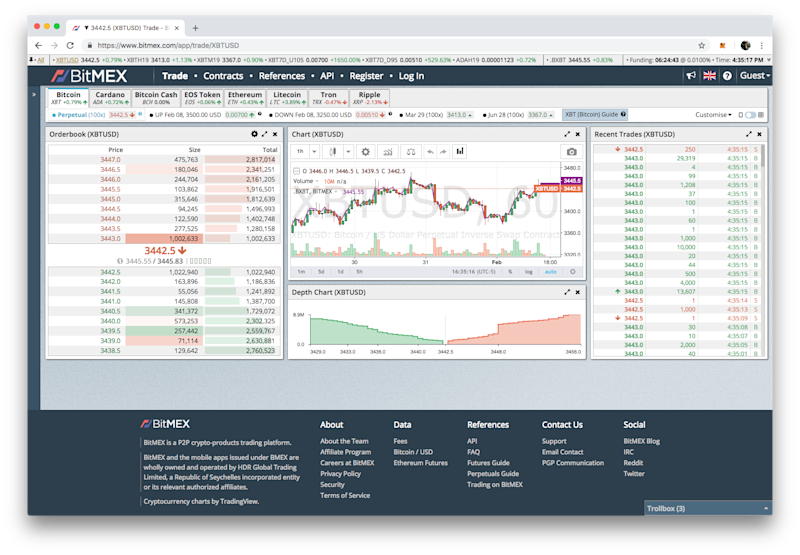Select the Litecoin tab
This screenshot has width=800, height=555.
click(287, 97)
